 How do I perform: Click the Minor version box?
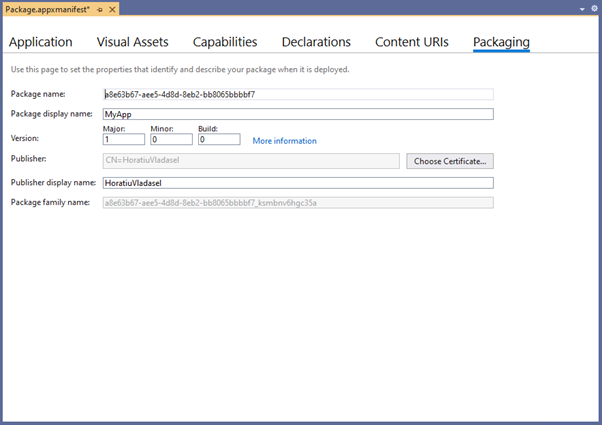point(171,139)
